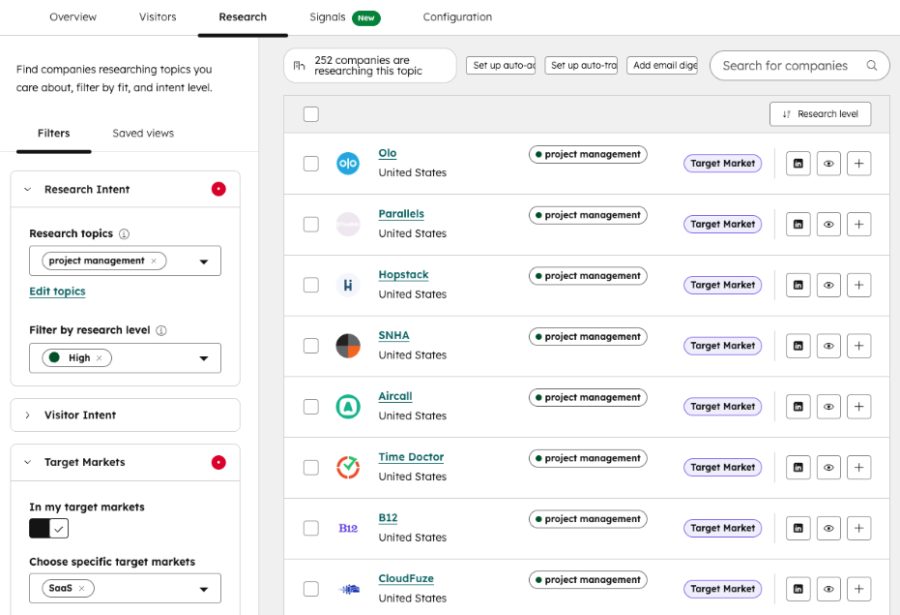Viewport: 900px width, 615px height.
Task: Open LinkedIn icon in Hopstack row
Action: (x=798, y=285)
